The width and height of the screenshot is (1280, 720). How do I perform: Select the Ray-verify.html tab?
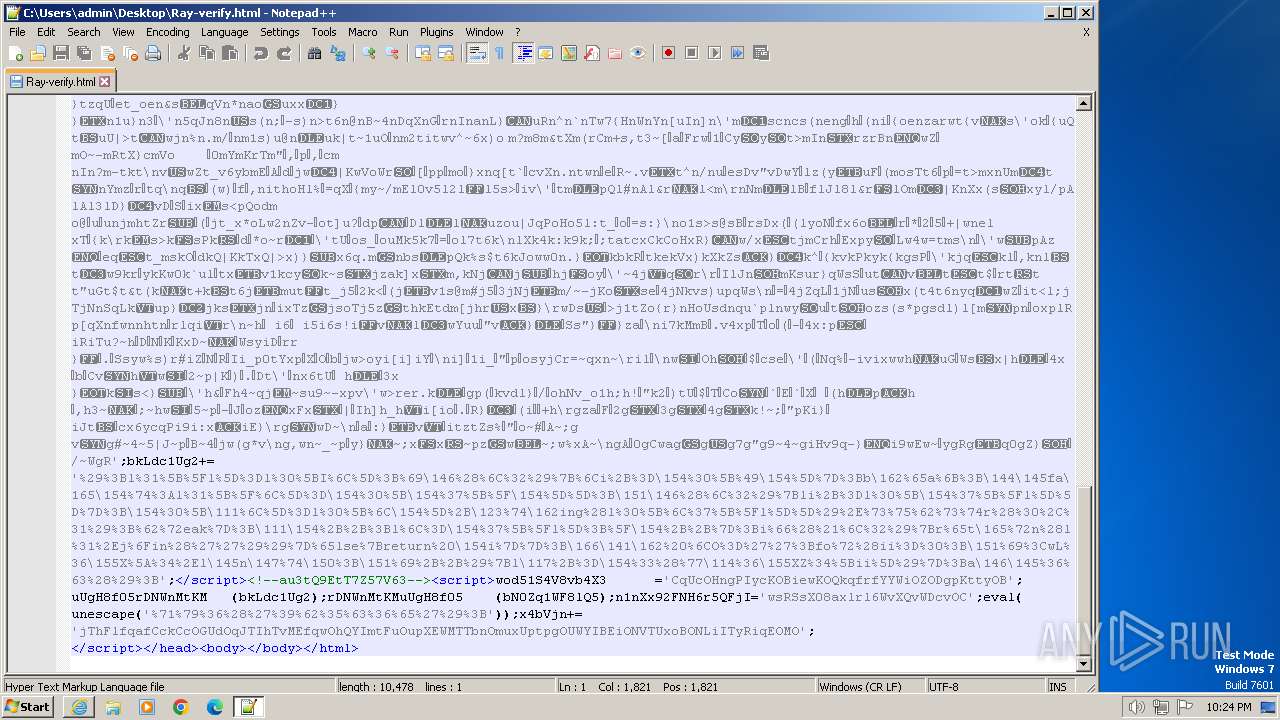(x=60, y=82)
